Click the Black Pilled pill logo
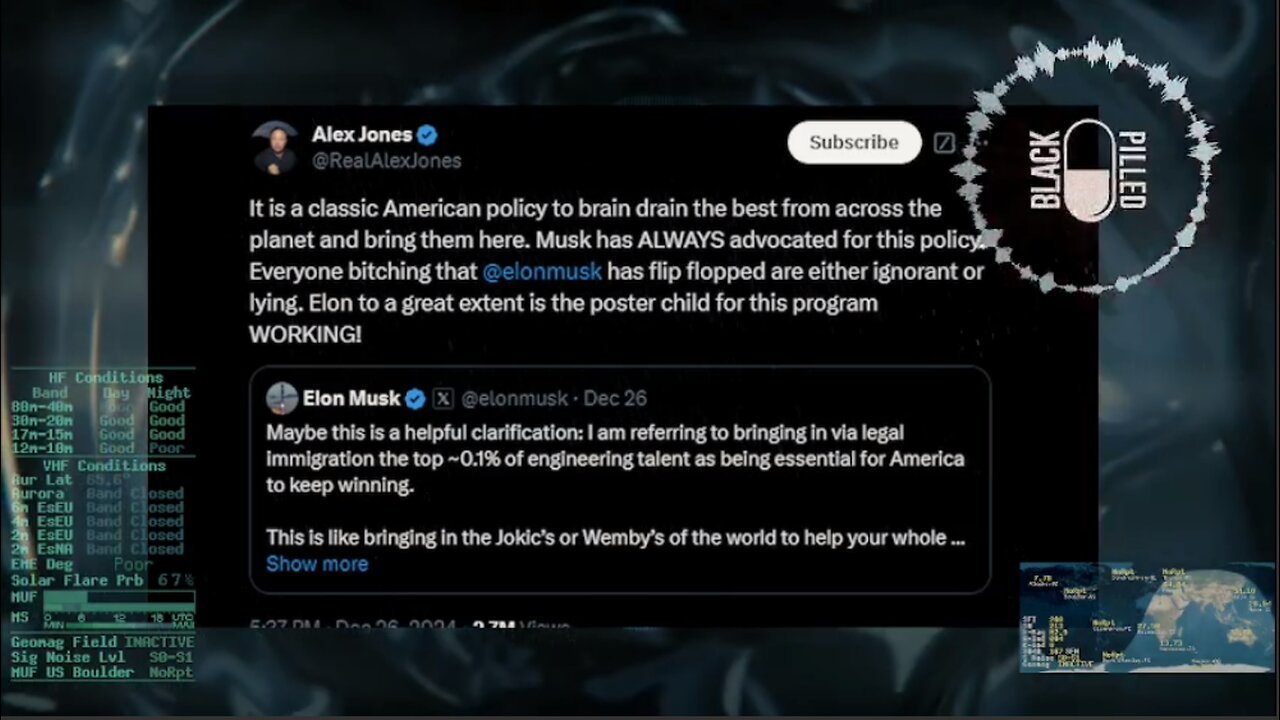1280x720 pixels. pos(1087,170)
